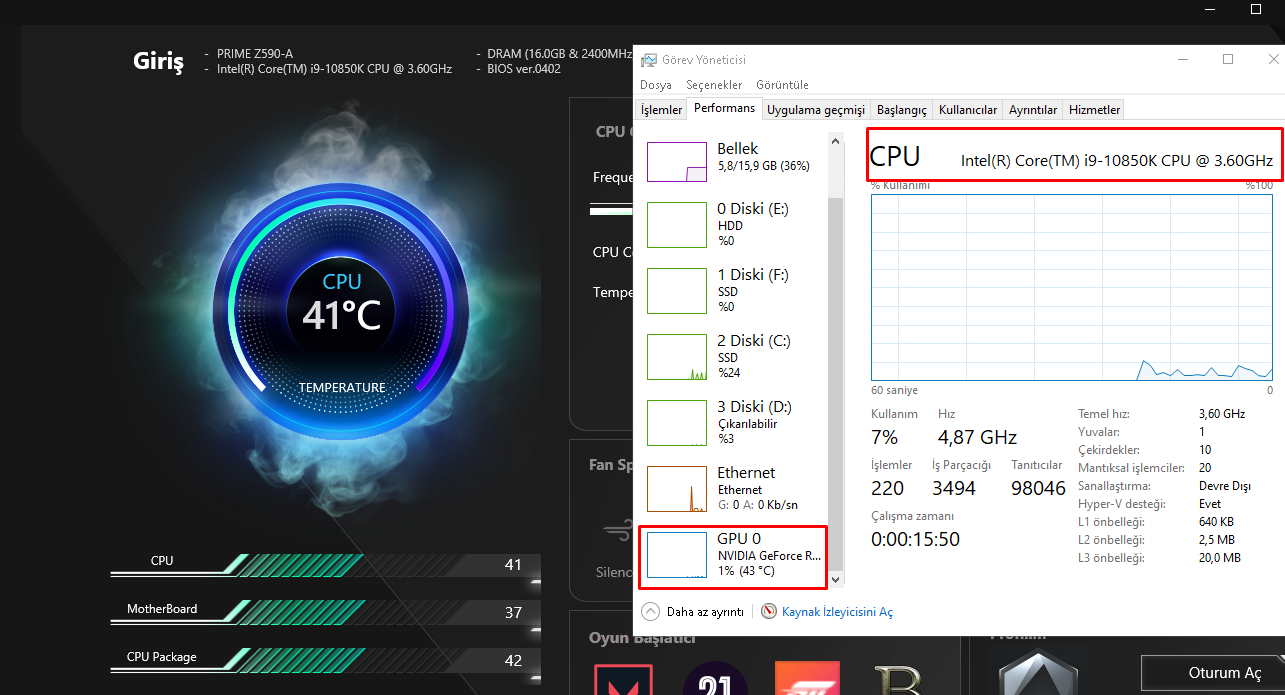Click the İş Parçacığı value 3494
The width and height of the screenshot is (1285, 695).
(954, 488)
